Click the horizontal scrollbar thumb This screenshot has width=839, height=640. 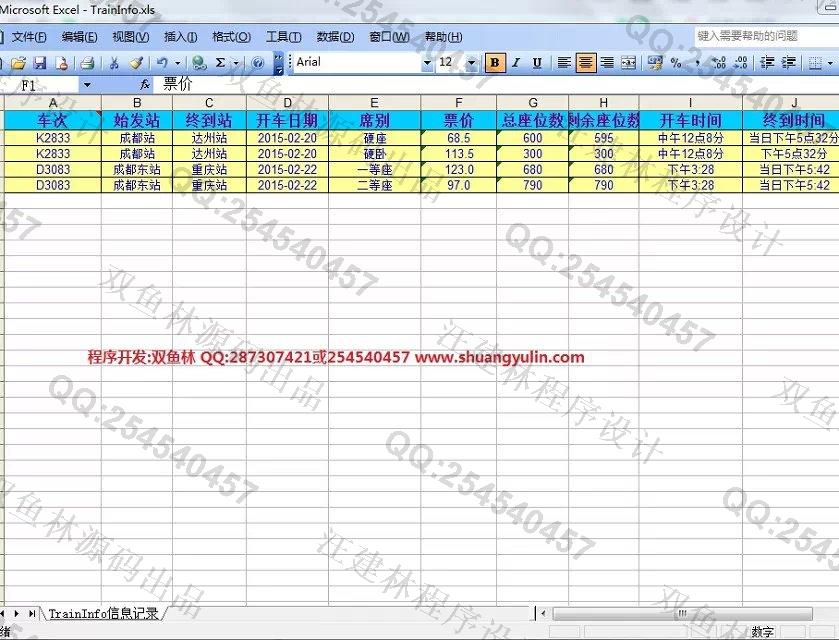point(682,614)
